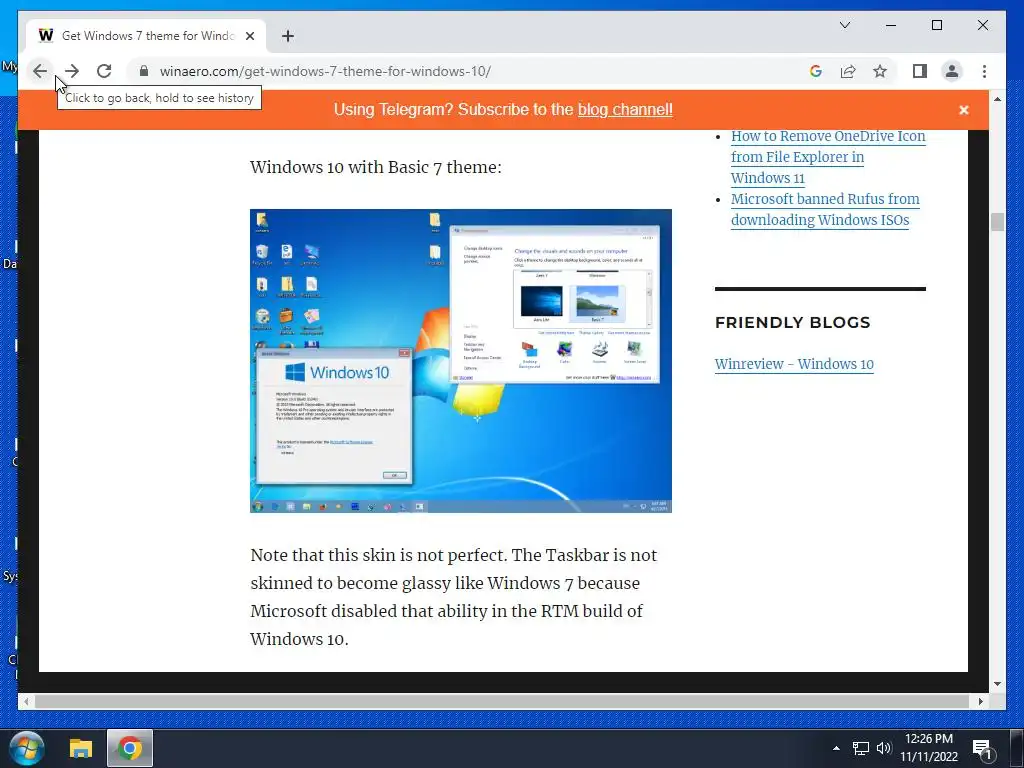View site information via the lock icon

click(x=144, y=71)
